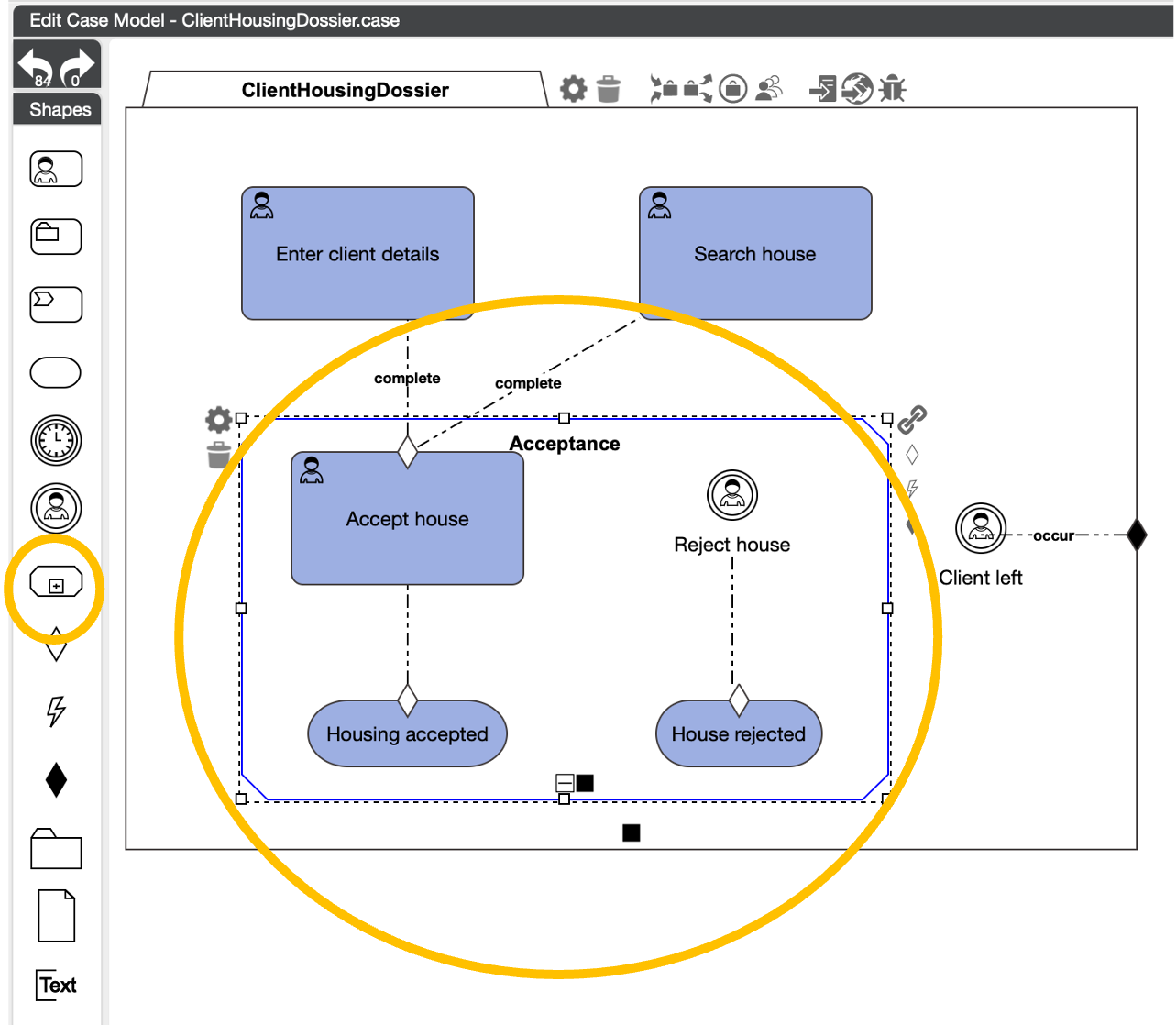Select the Process Task shape in palette

(56, 304)
